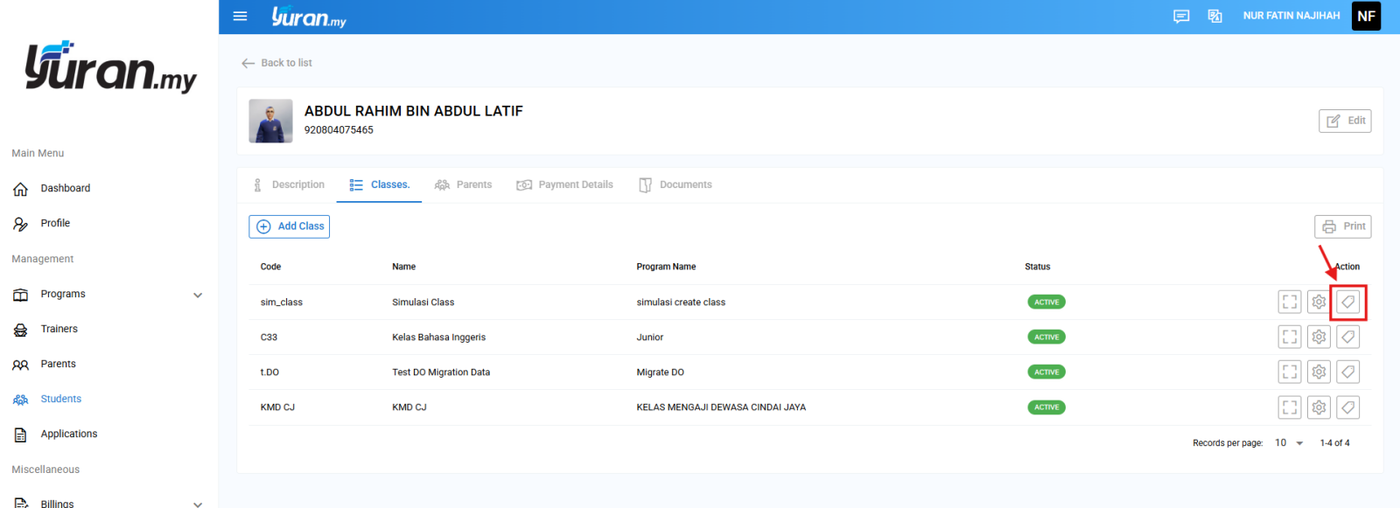
Task: Click ACTIVE status badge for C33
Action: [1046, 337]
